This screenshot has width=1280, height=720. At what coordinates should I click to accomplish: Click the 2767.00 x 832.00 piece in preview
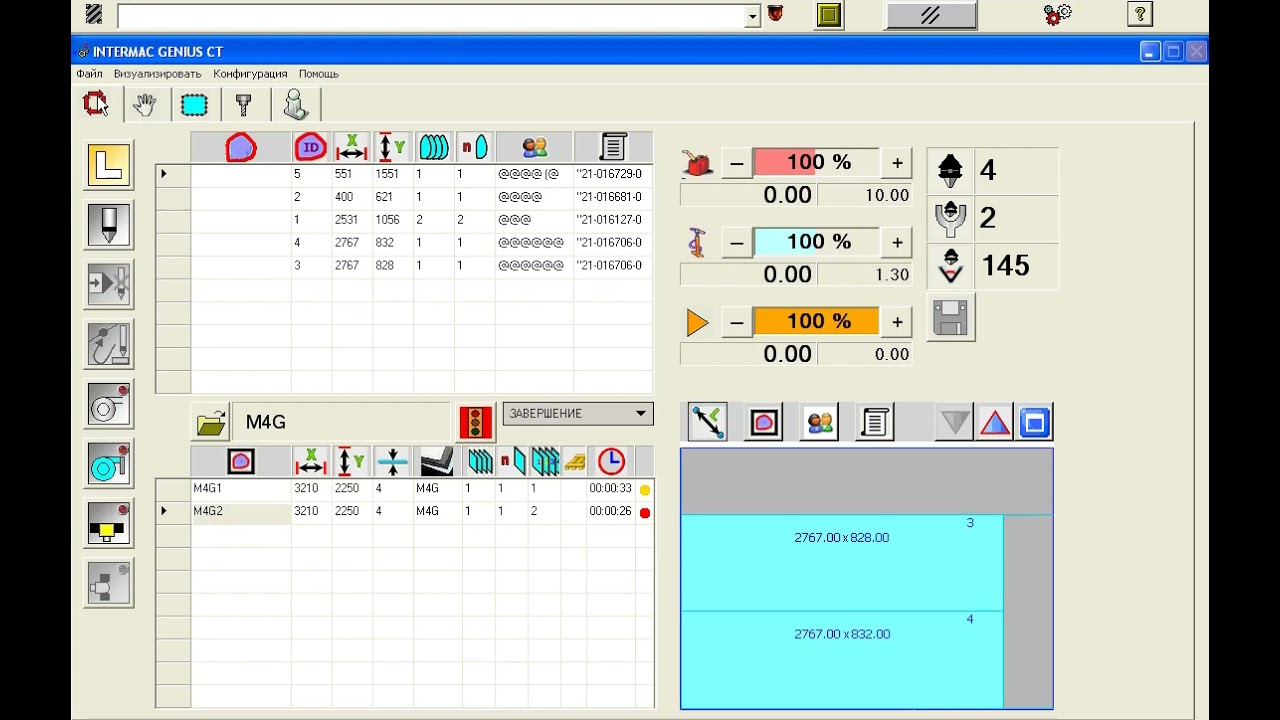842,659
